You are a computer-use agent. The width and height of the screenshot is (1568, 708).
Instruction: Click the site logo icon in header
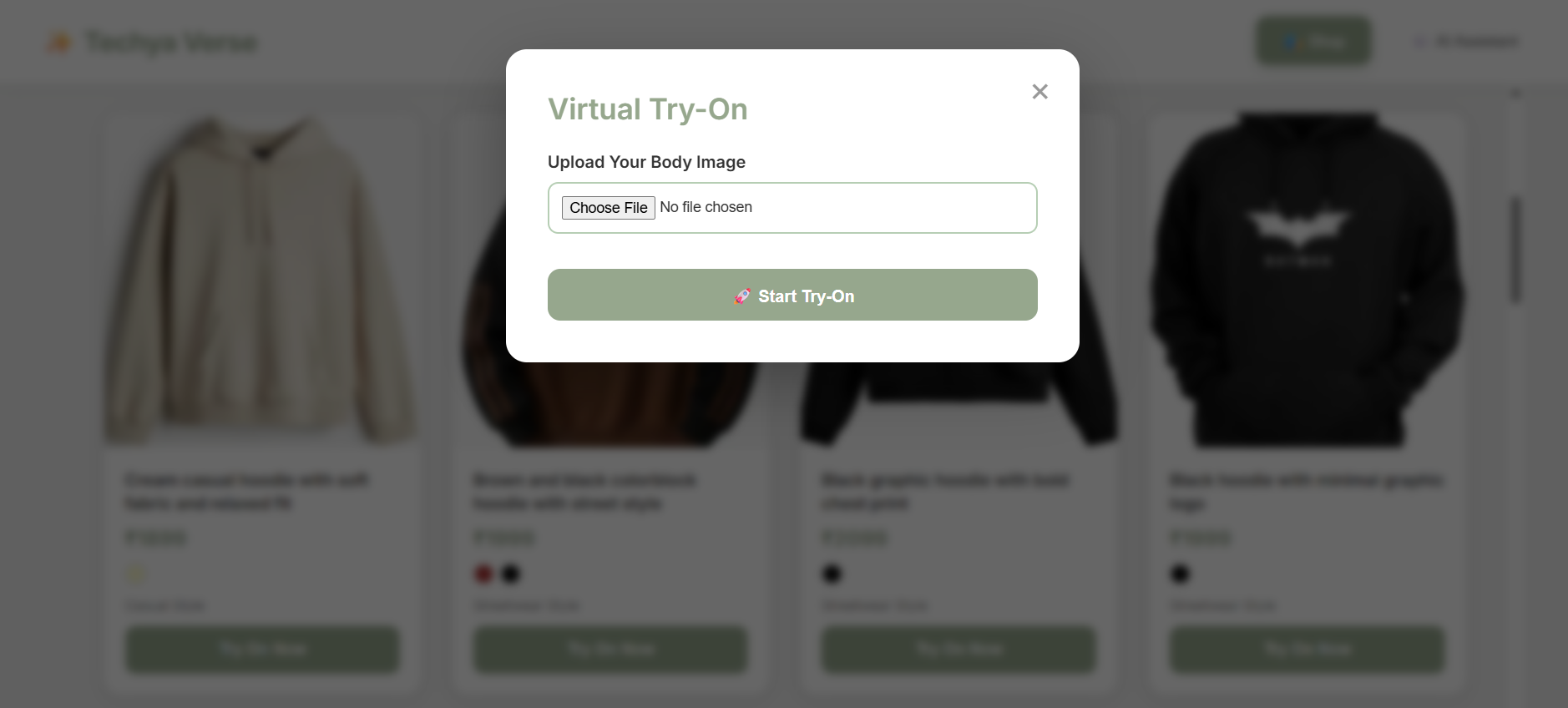(x=59, y=42)
